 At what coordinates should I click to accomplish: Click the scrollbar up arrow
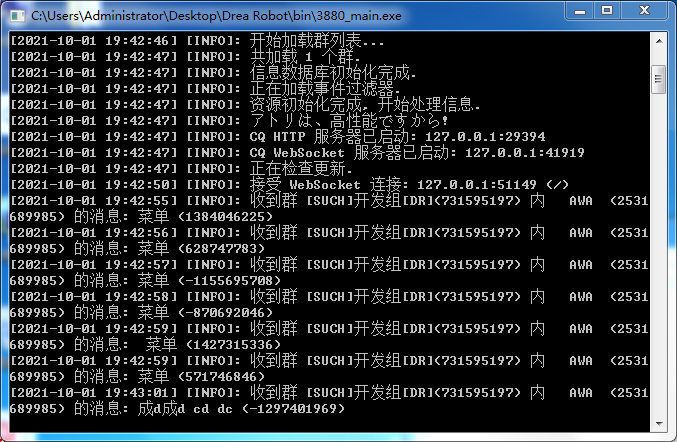658,40
